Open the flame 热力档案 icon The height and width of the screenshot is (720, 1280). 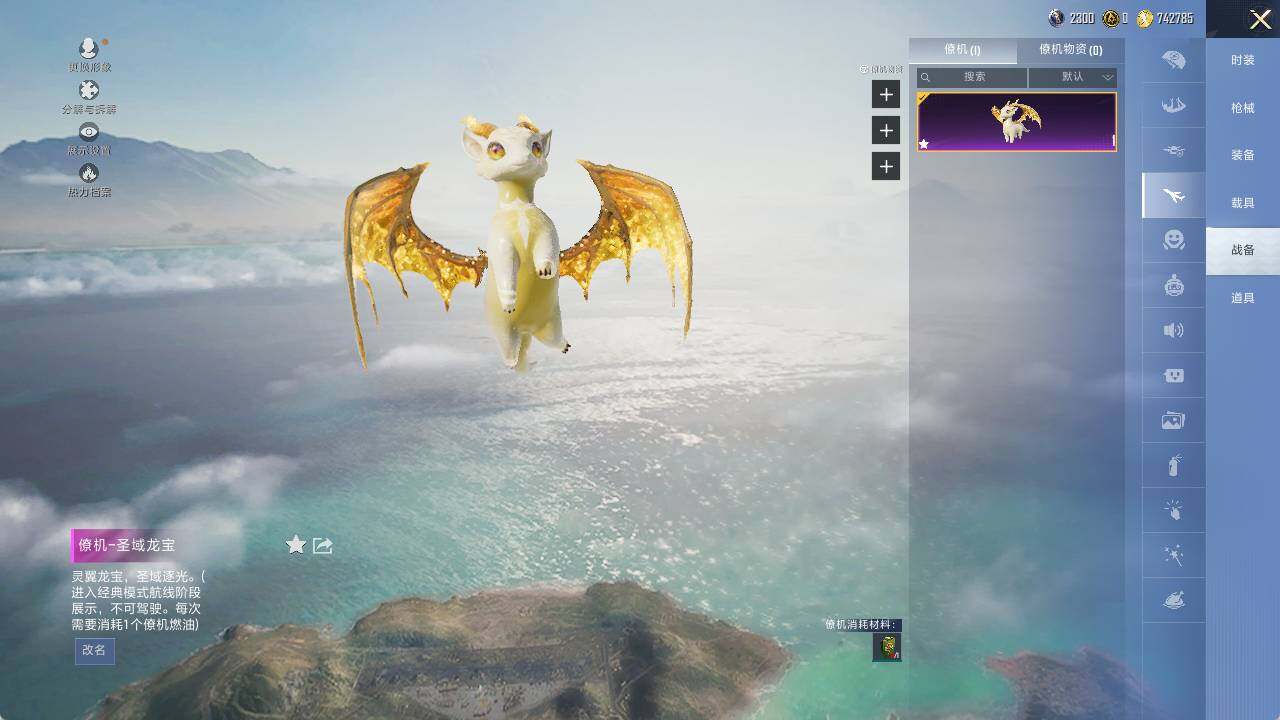[x=89, y=173]
